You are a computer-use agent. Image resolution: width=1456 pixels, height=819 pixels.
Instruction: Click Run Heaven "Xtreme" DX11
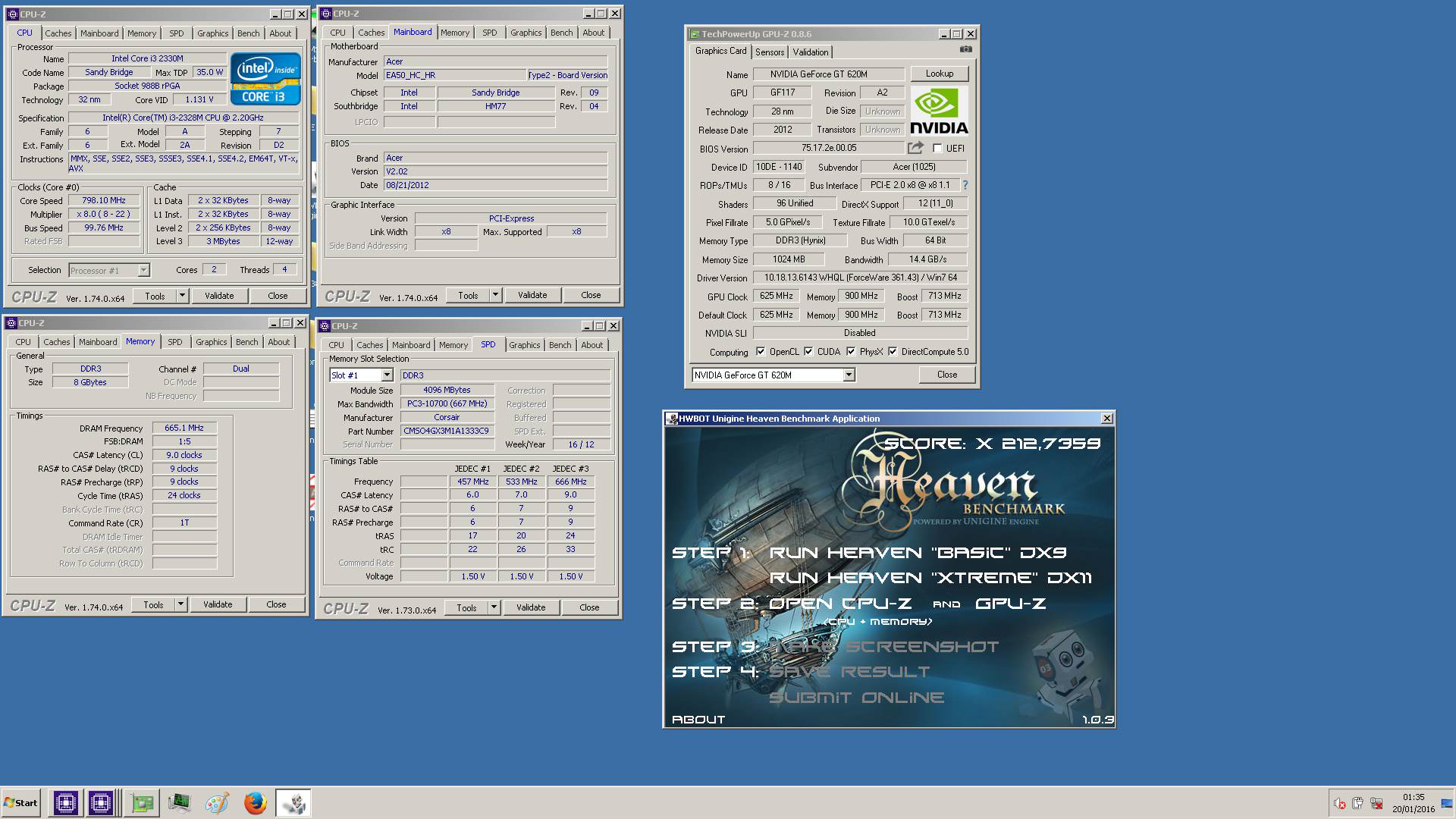(930, 578)
